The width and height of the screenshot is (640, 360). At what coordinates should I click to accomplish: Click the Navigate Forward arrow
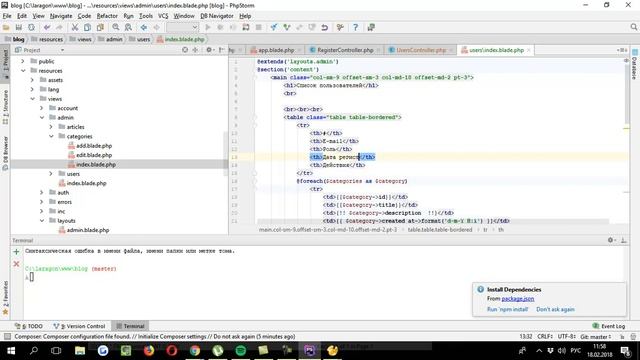156,27
